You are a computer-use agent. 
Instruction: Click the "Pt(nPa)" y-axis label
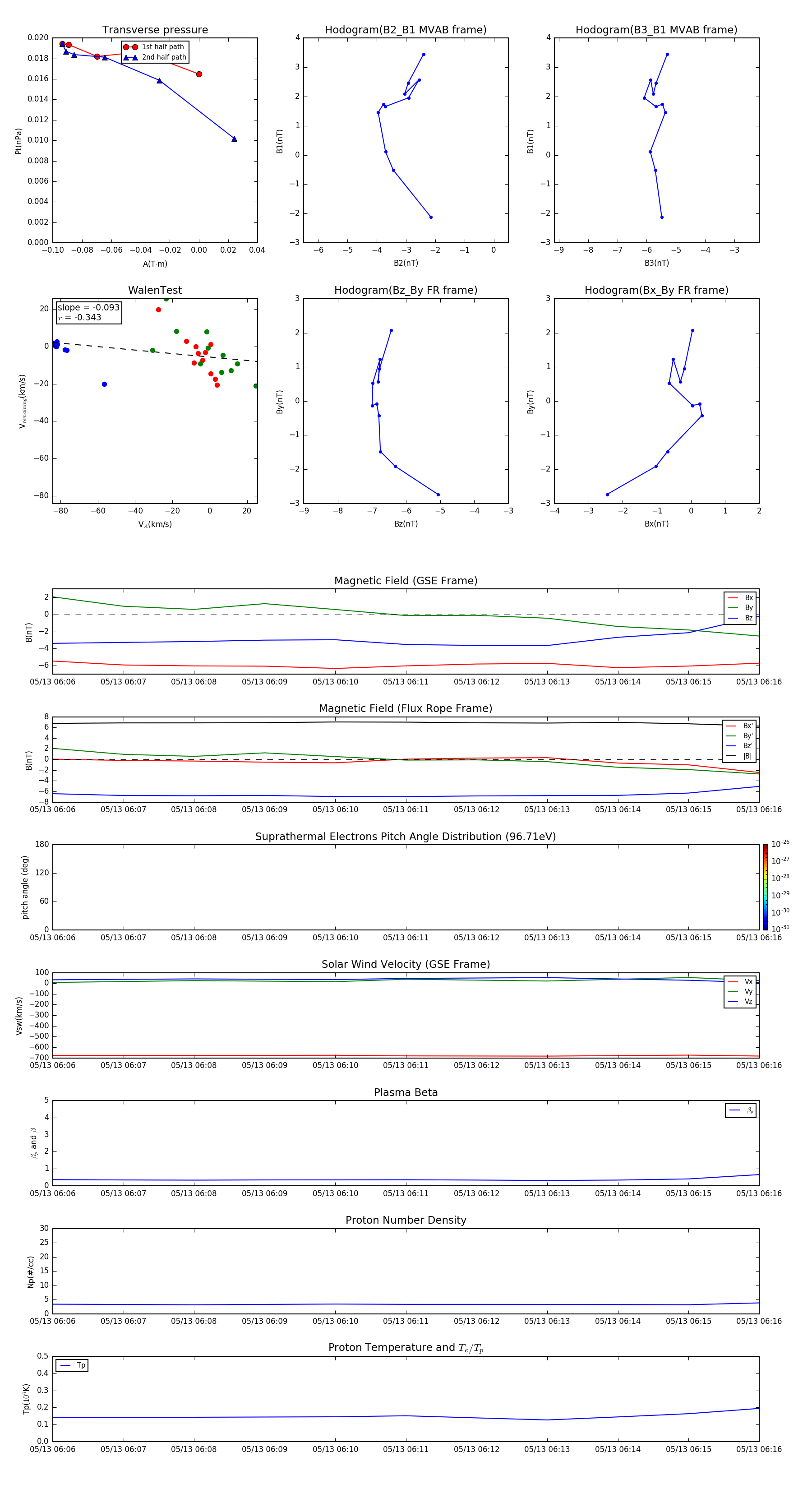coord(18,140)
